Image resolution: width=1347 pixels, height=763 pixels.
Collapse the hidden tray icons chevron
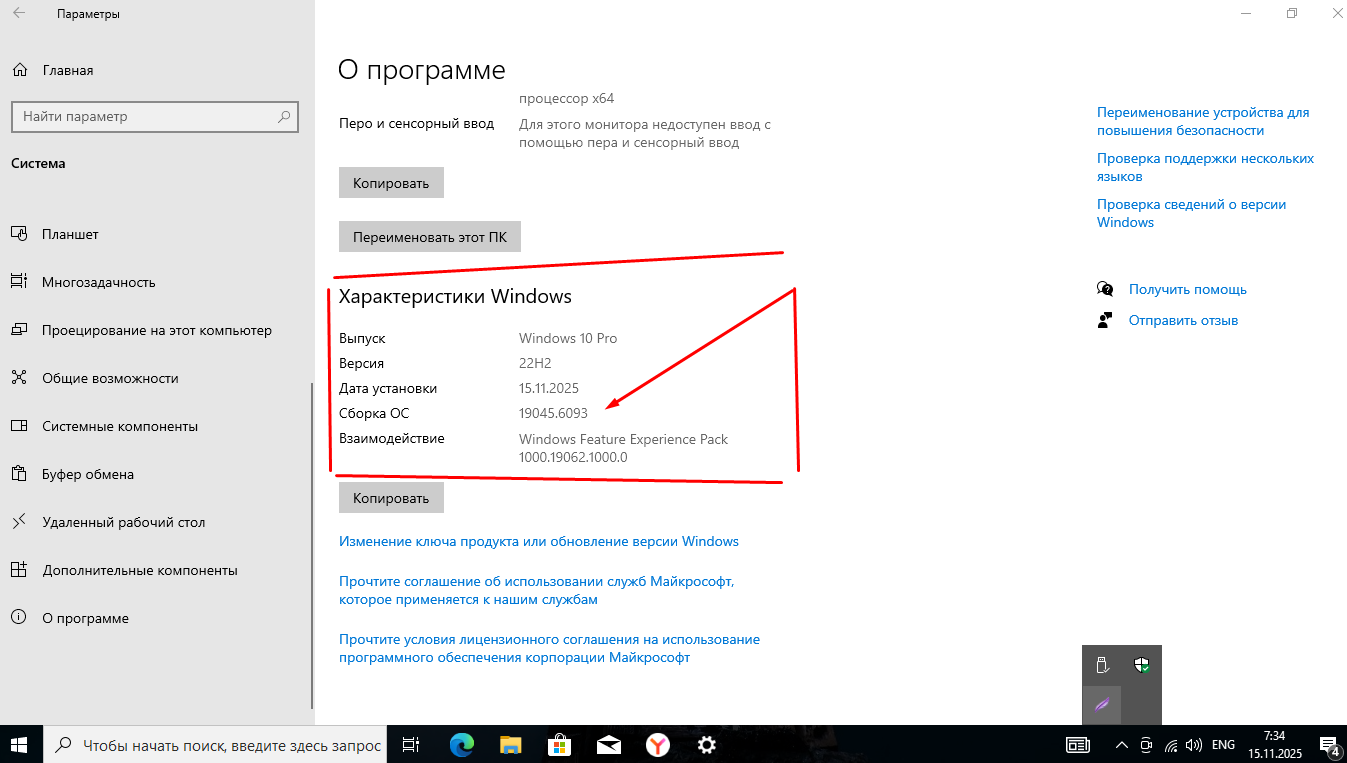tap(1122, 745)
